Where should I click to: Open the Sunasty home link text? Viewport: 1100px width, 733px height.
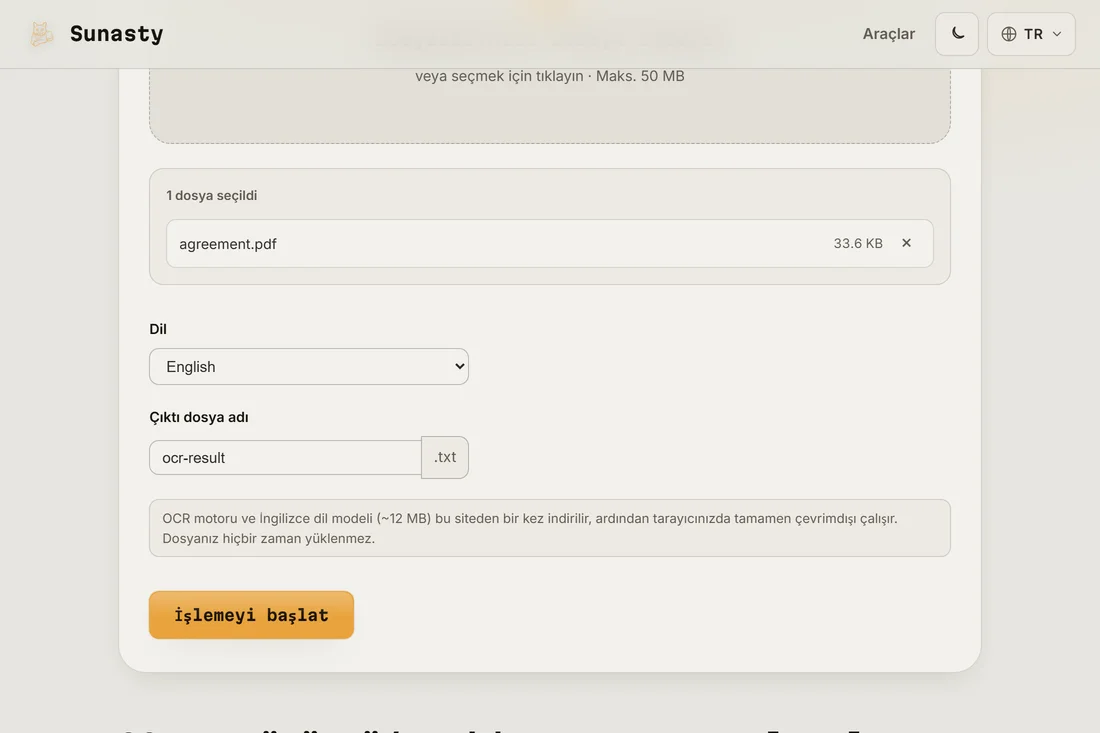116,34
